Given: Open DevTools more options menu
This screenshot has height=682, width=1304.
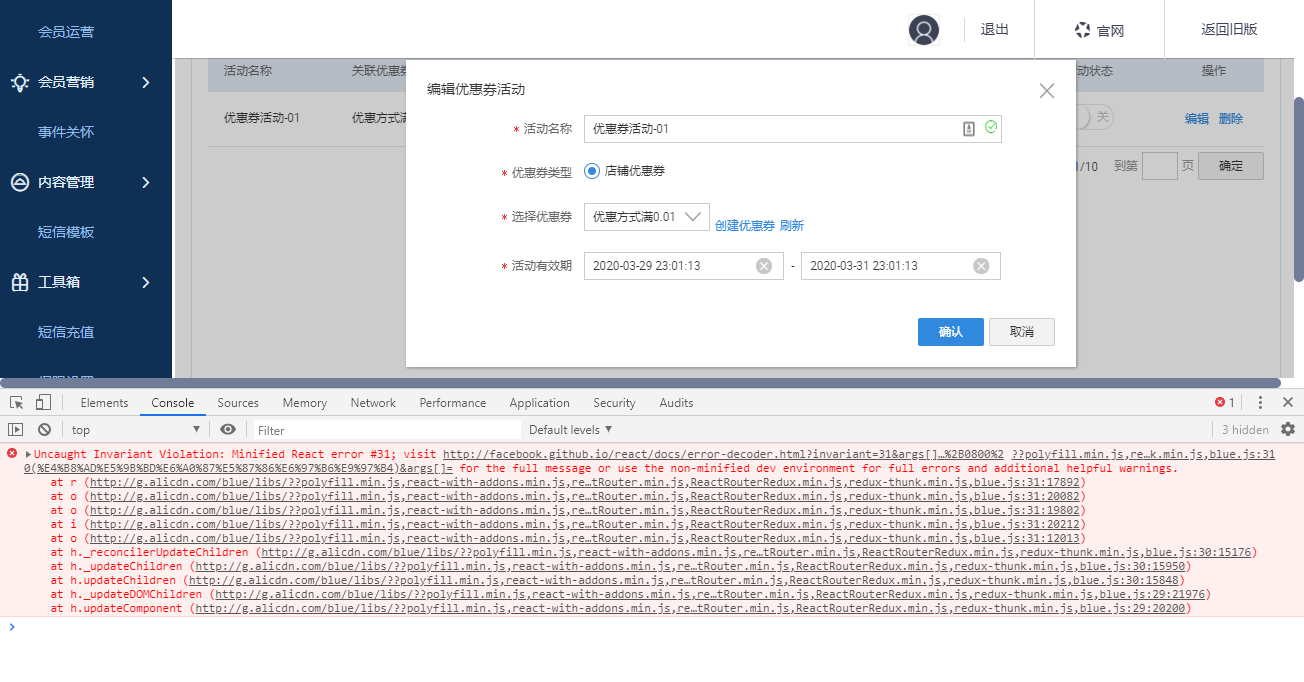Looking at the screenshot, I should 1260,402.
